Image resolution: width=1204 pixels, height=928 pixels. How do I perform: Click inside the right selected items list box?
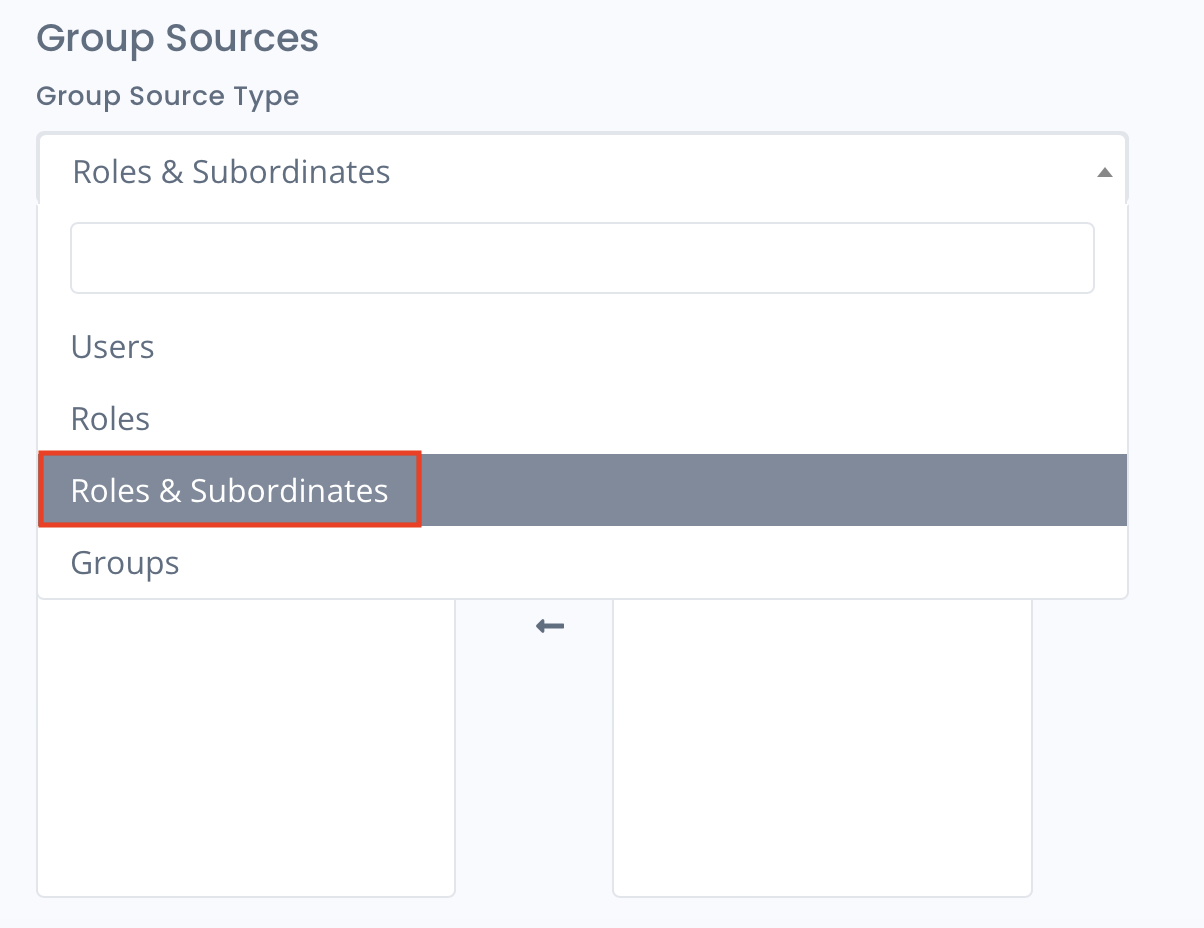822,747
